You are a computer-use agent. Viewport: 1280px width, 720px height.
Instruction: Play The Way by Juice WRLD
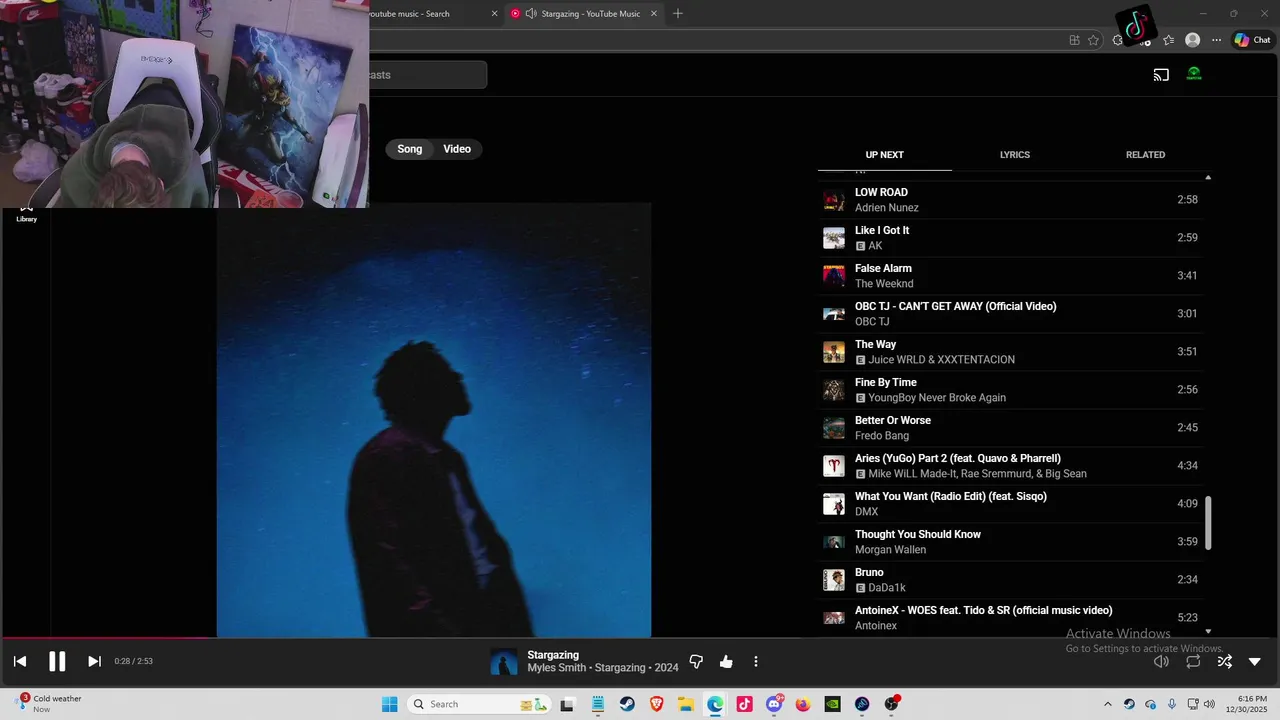click(x=1010, y=352)
